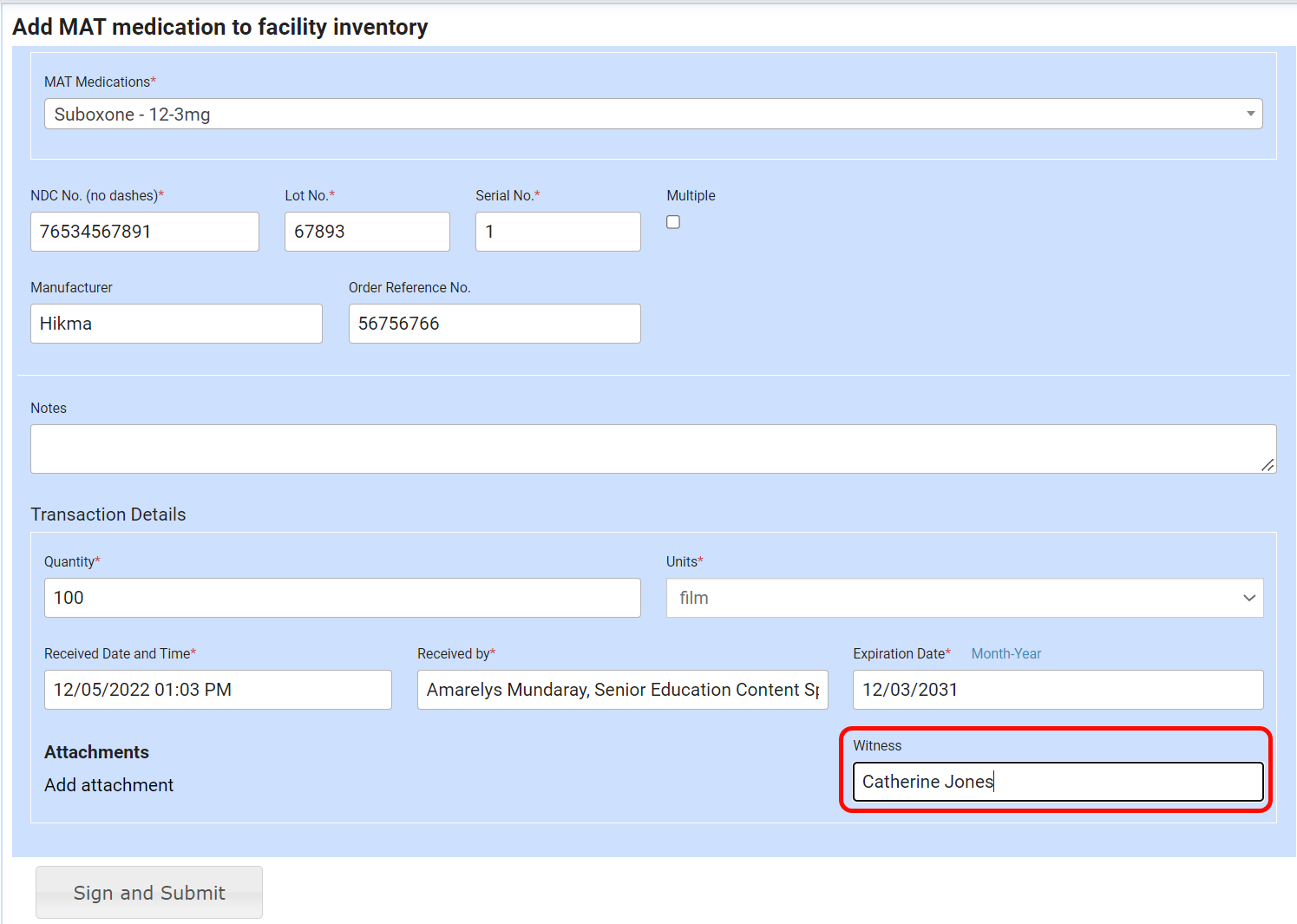
Task: Select the Received by field
Action: (622, 690)
